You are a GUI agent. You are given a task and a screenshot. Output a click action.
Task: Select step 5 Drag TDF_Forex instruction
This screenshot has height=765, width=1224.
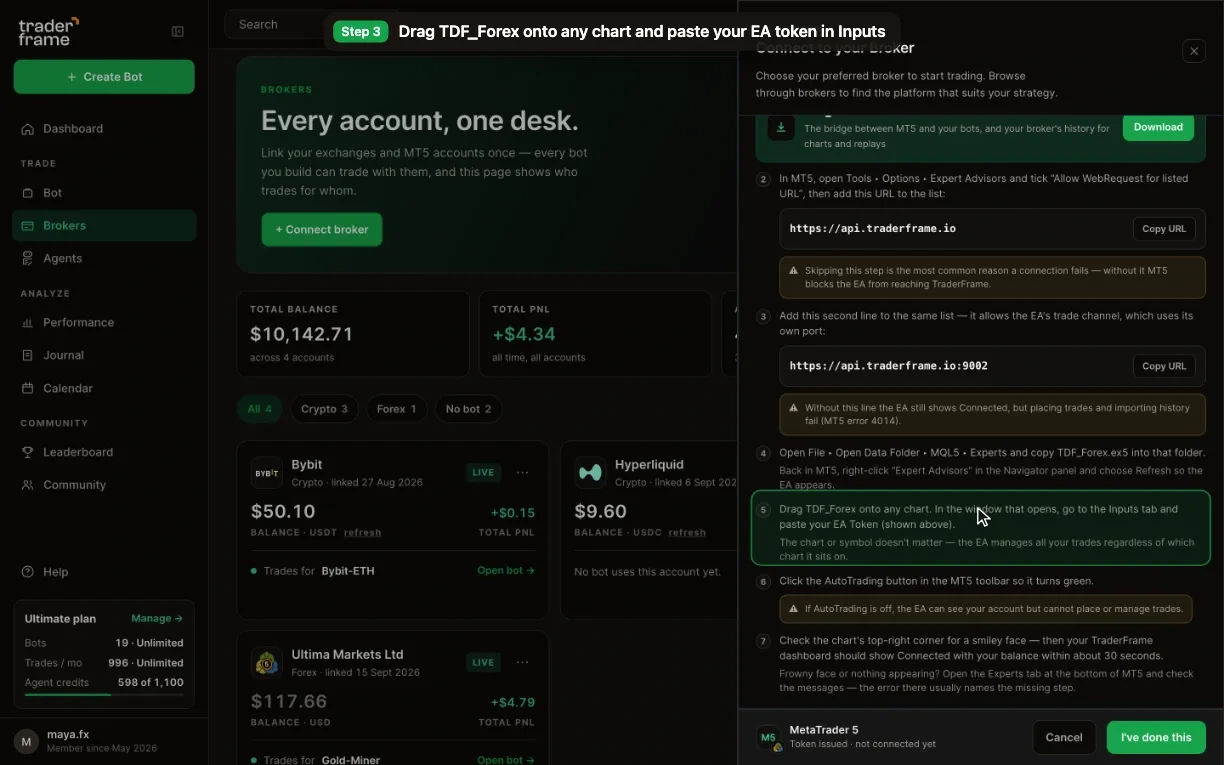981,528
